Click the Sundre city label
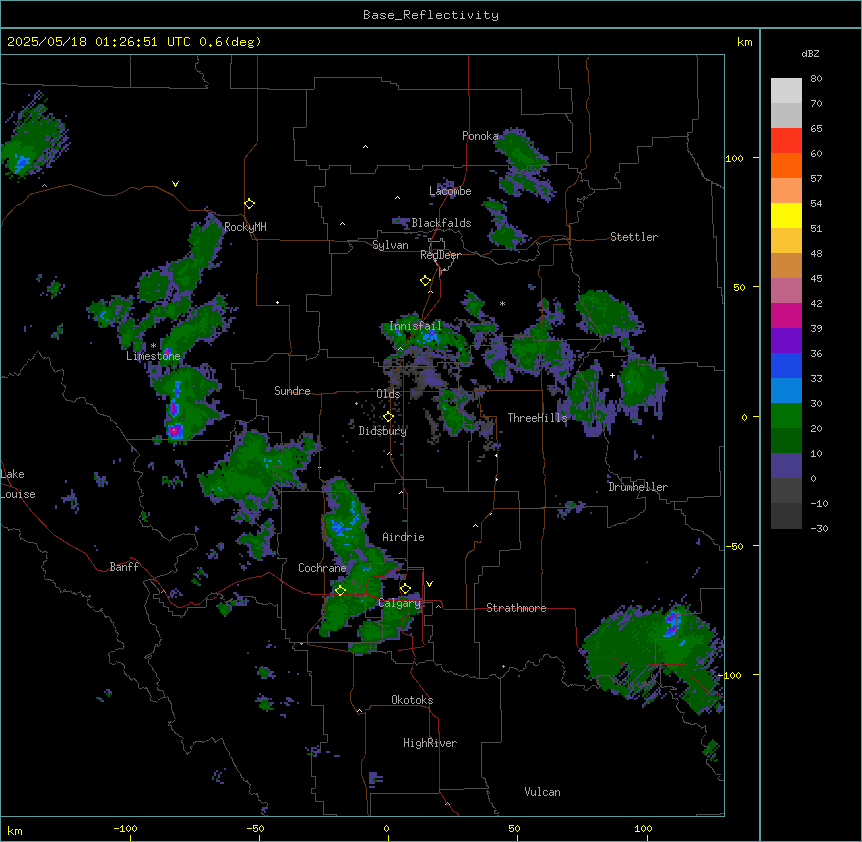This screenshot has width=862, height=842. point(292,391)
